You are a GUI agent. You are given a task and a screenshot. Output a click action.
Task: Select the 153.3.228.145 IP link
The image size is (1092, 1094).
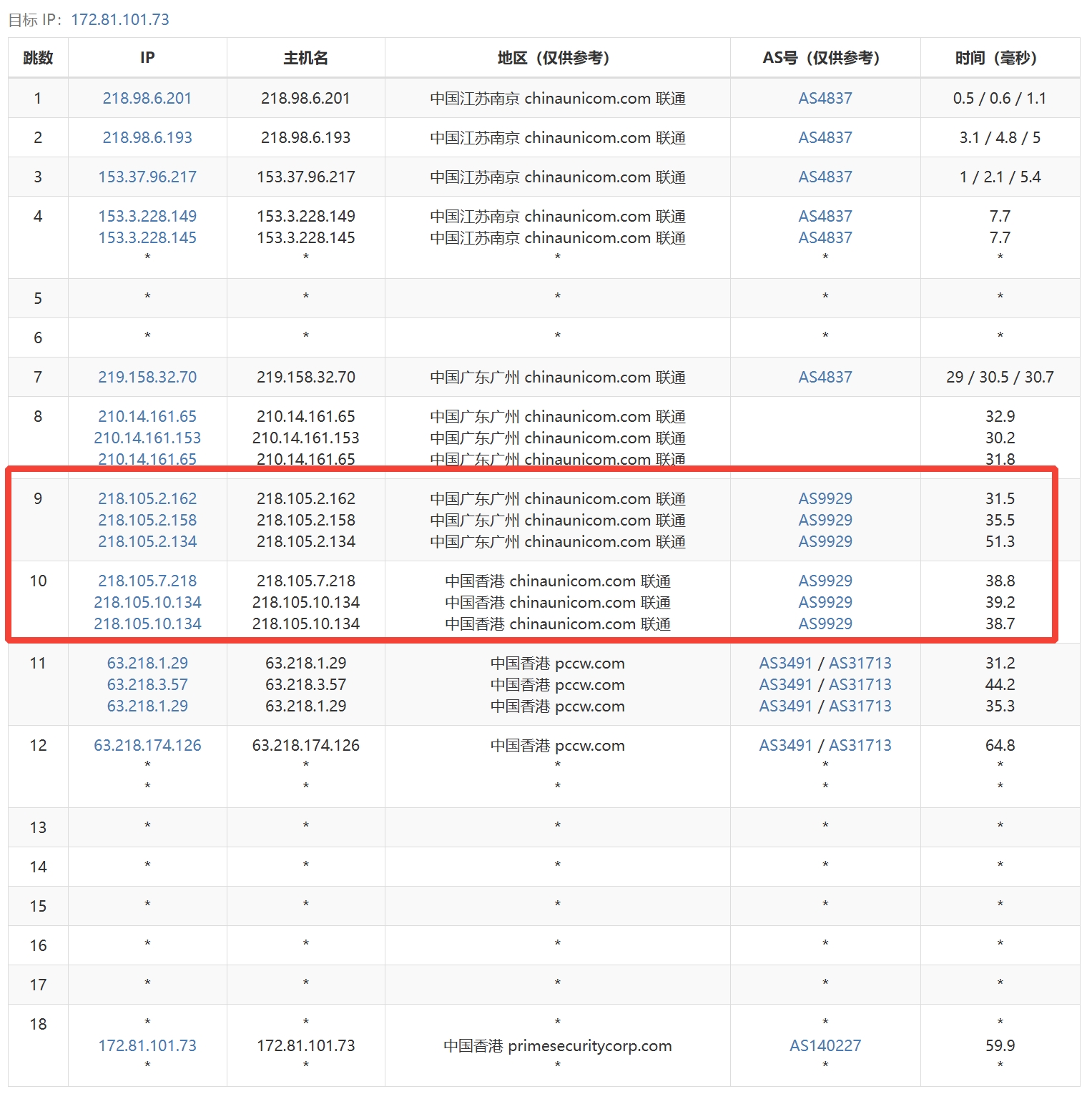point(147,237)
